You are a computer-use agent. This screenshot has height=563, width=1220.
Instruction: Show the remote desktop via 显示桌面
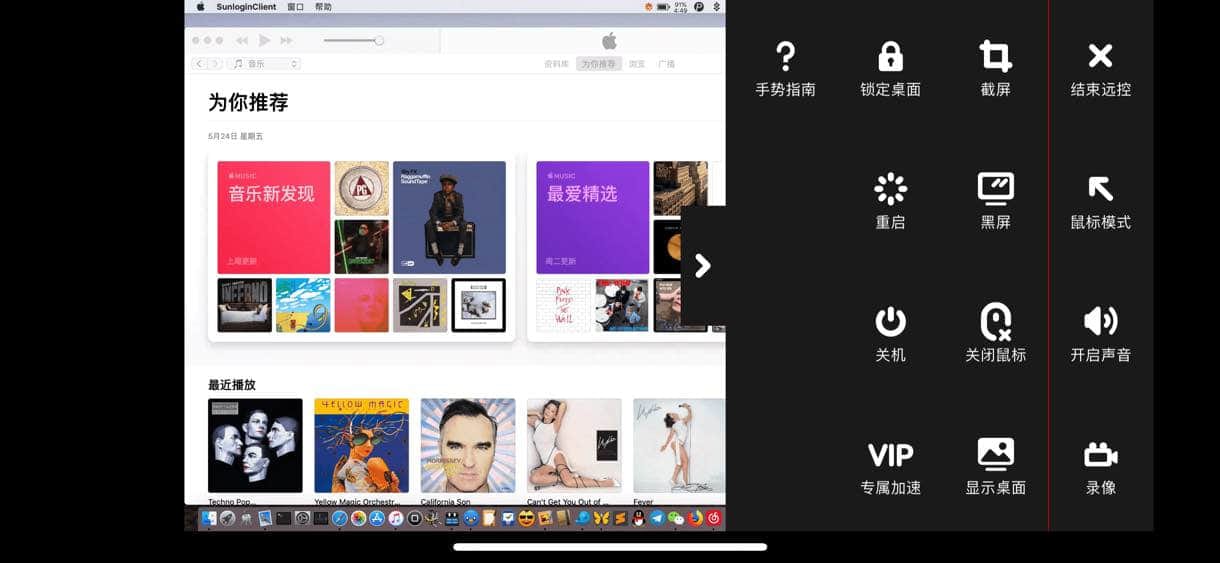(x=995, y=467)
